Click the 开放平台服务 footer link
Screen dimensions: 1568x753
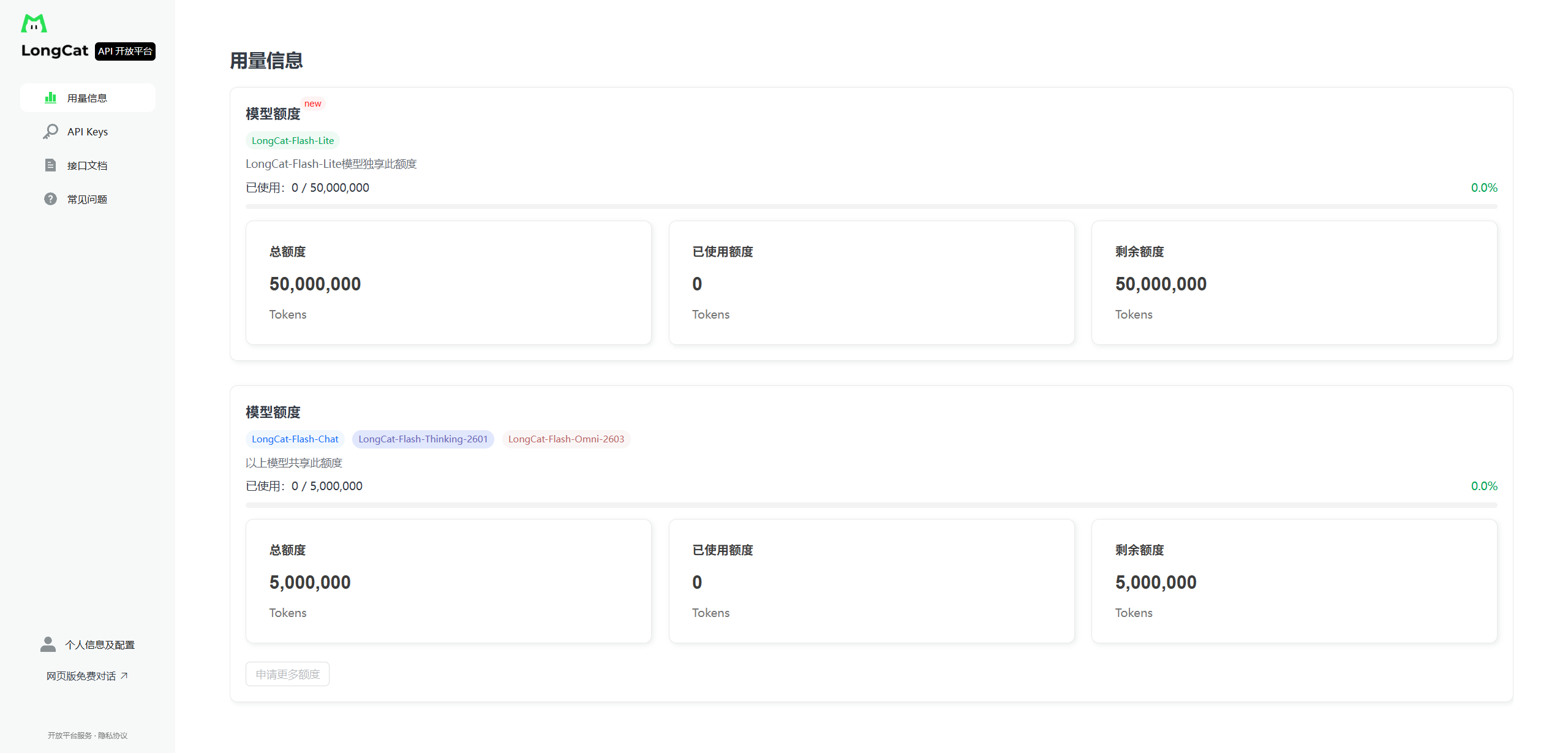[x=69, y=735]
